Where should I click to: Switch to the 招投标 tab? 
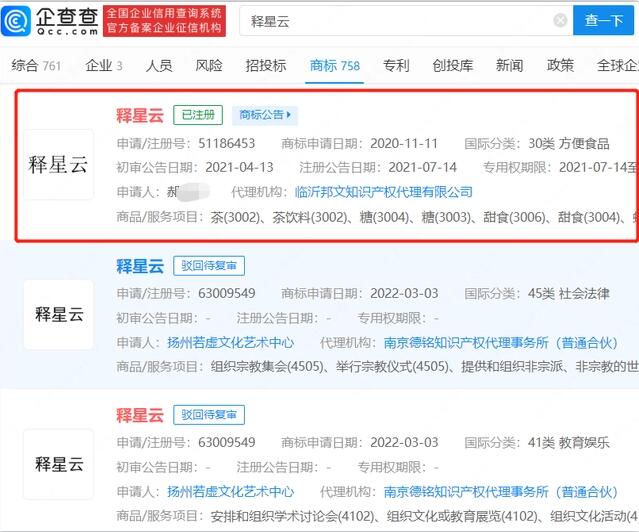point(266,65)
